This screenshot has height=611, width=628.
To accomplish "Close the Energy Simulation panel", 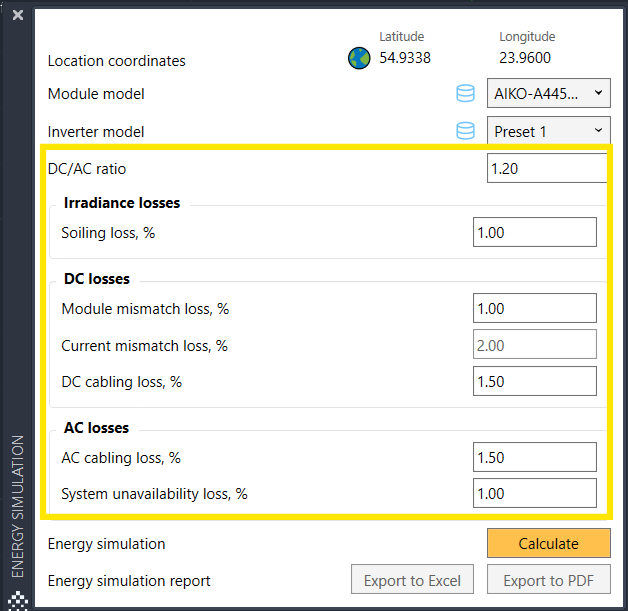I will click(x=17, y=15).
